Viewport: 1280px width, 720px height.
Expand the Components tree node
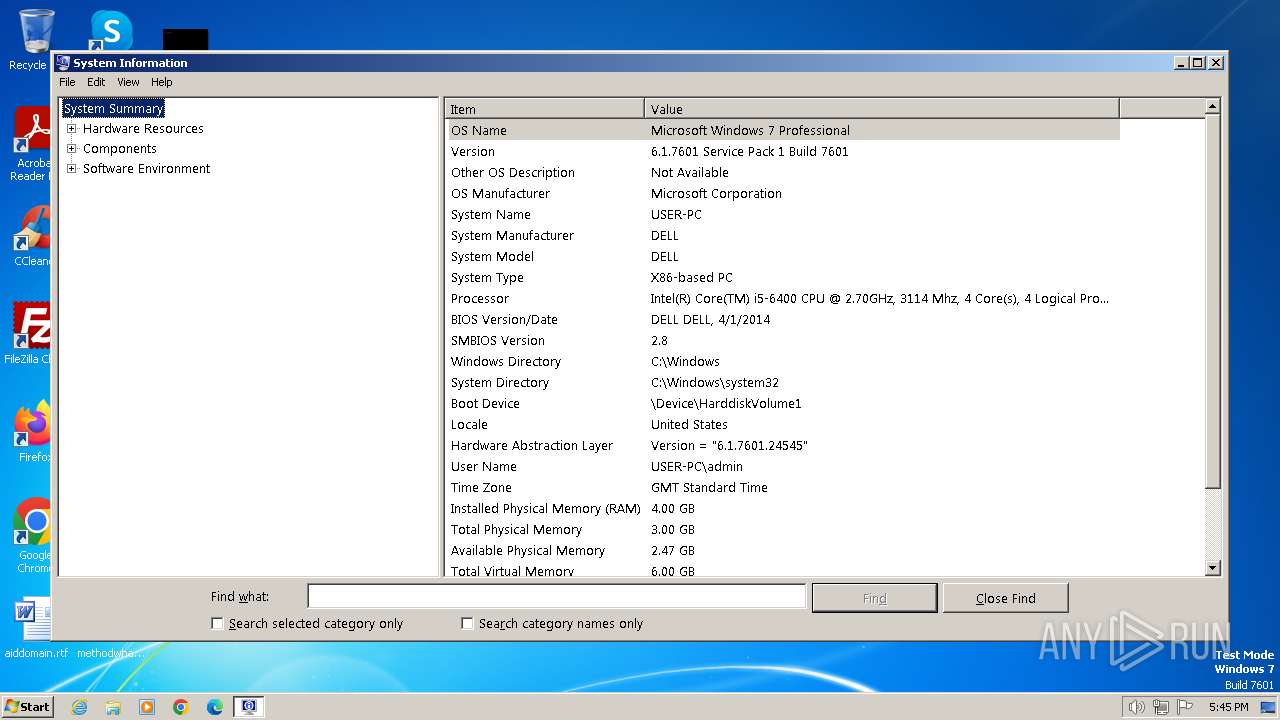pos(72,148)
